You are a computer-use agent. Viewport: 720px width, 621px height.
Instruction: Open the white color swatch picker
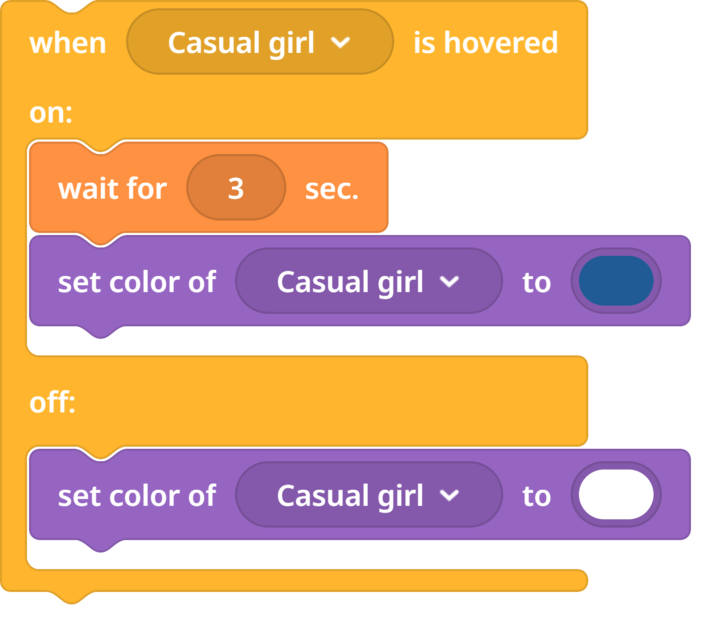[x=616, y=496]
